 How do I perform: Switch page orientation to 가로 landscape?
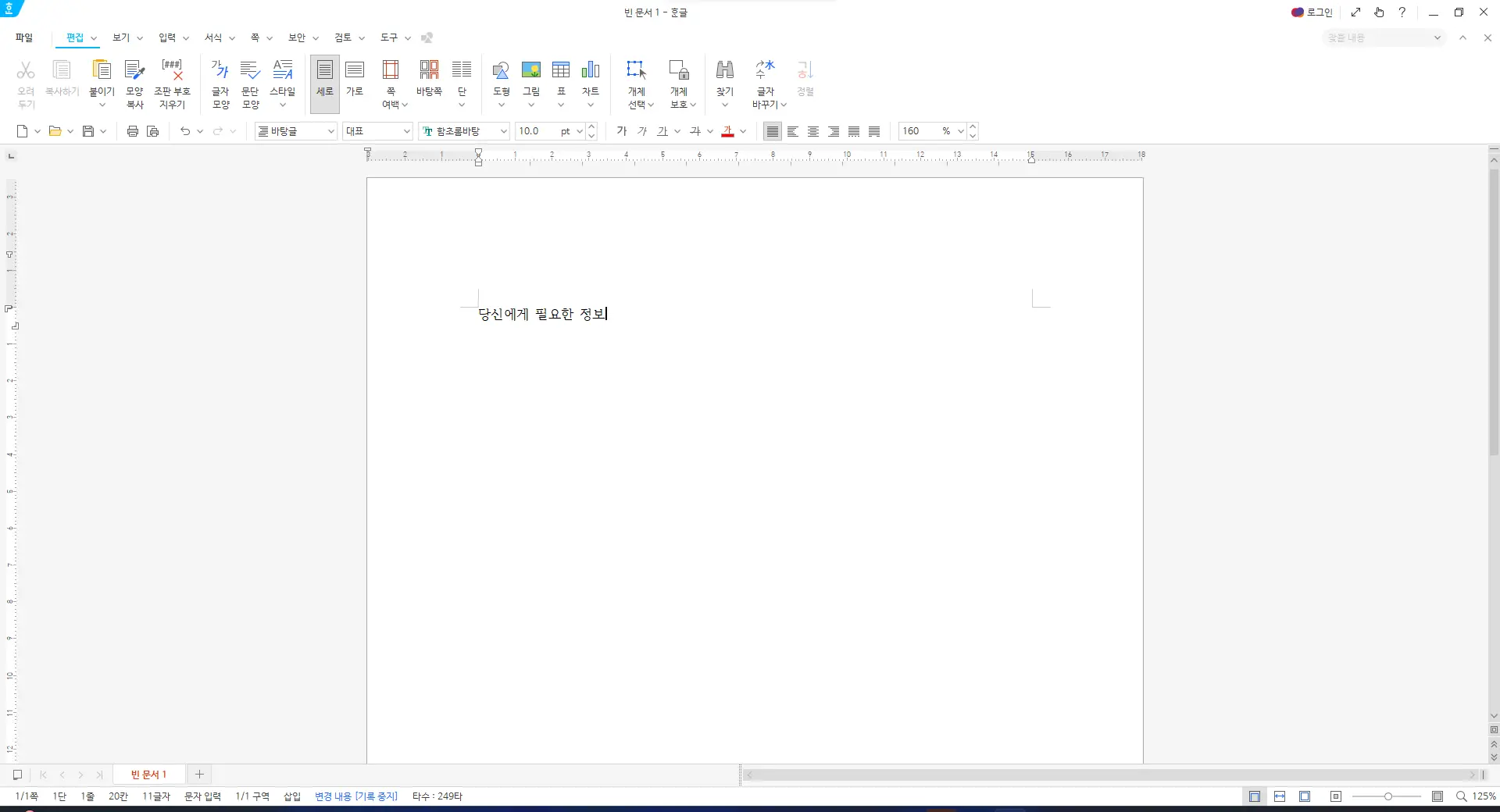354,81
